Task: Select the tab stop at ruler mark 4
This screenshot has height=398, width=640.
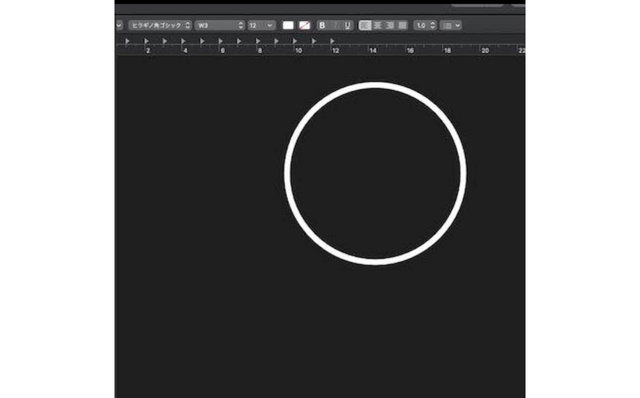Action: click(x=183, y=41)
